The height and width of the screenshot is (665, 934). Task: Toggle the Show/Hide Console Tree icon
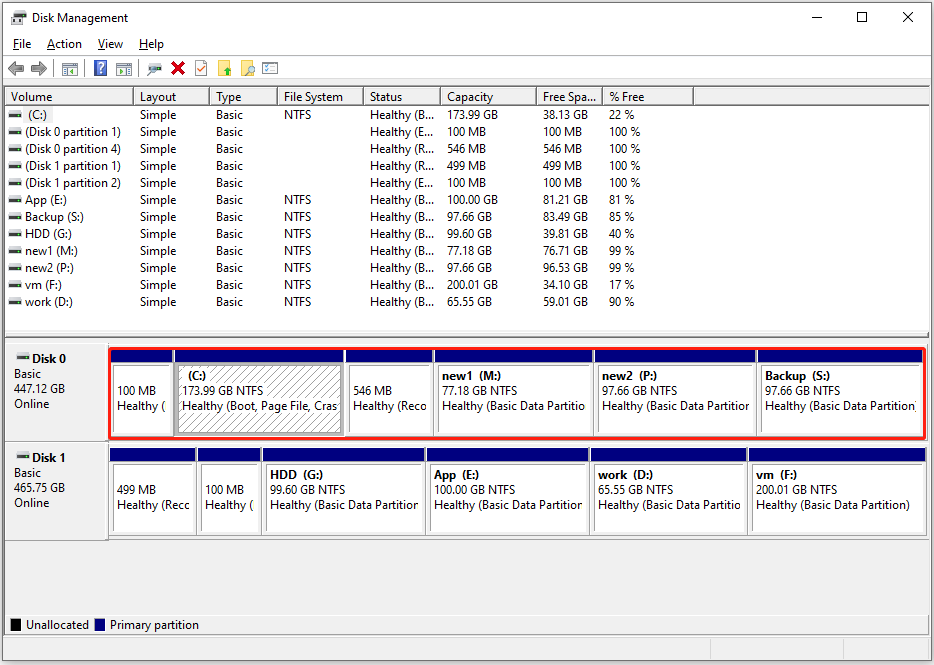(69, 68)
